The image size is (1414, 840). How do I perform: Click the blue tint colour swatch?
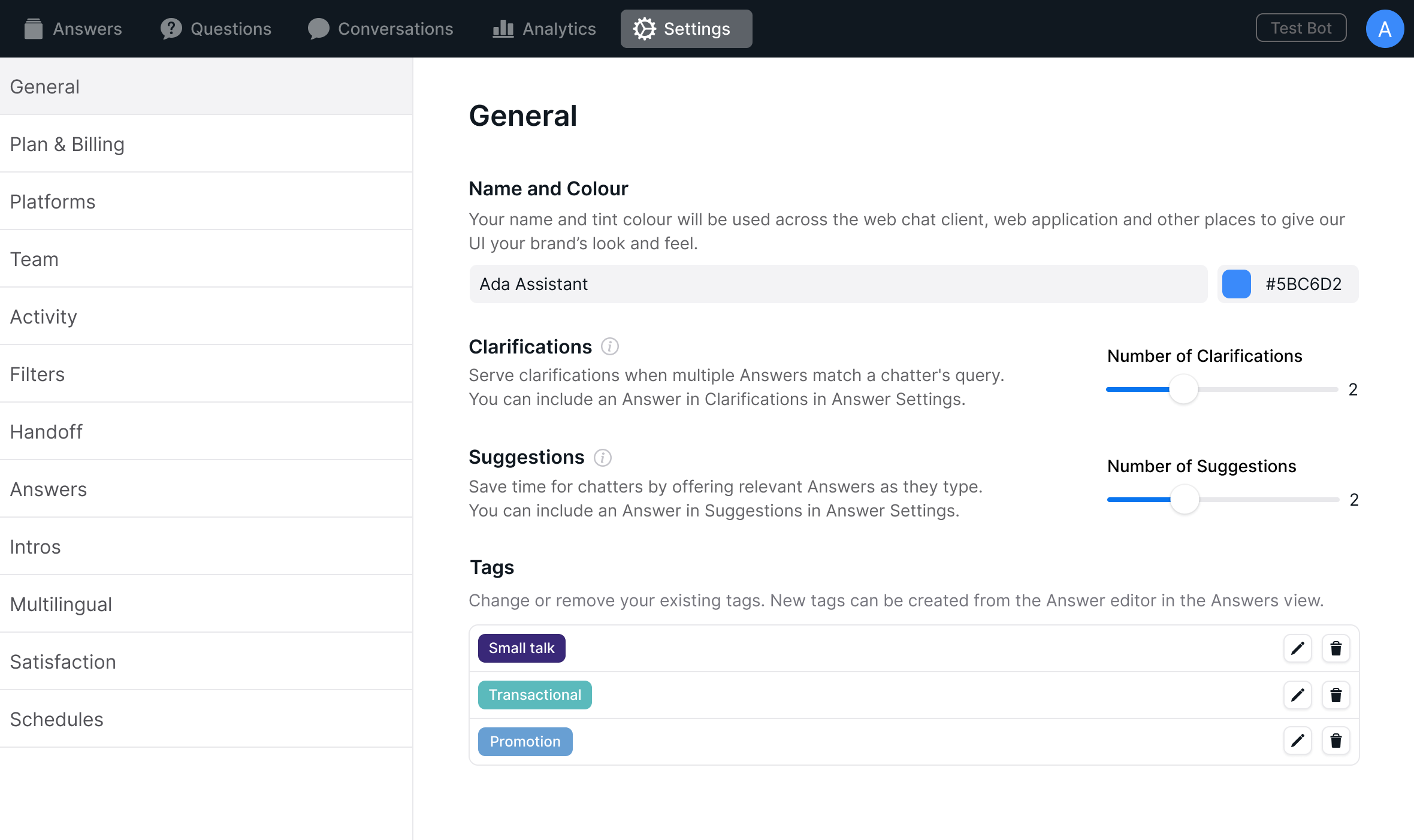click(1237, 284)
